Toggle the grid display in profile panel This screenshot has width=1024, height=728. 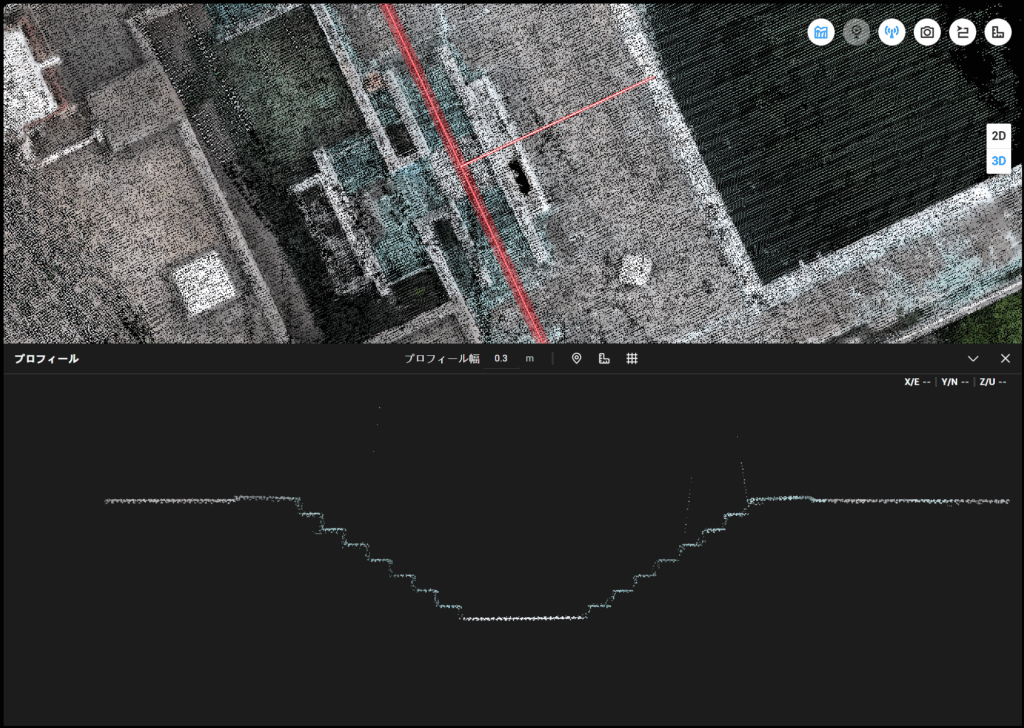pyautogui.click(x=632, y=359)
